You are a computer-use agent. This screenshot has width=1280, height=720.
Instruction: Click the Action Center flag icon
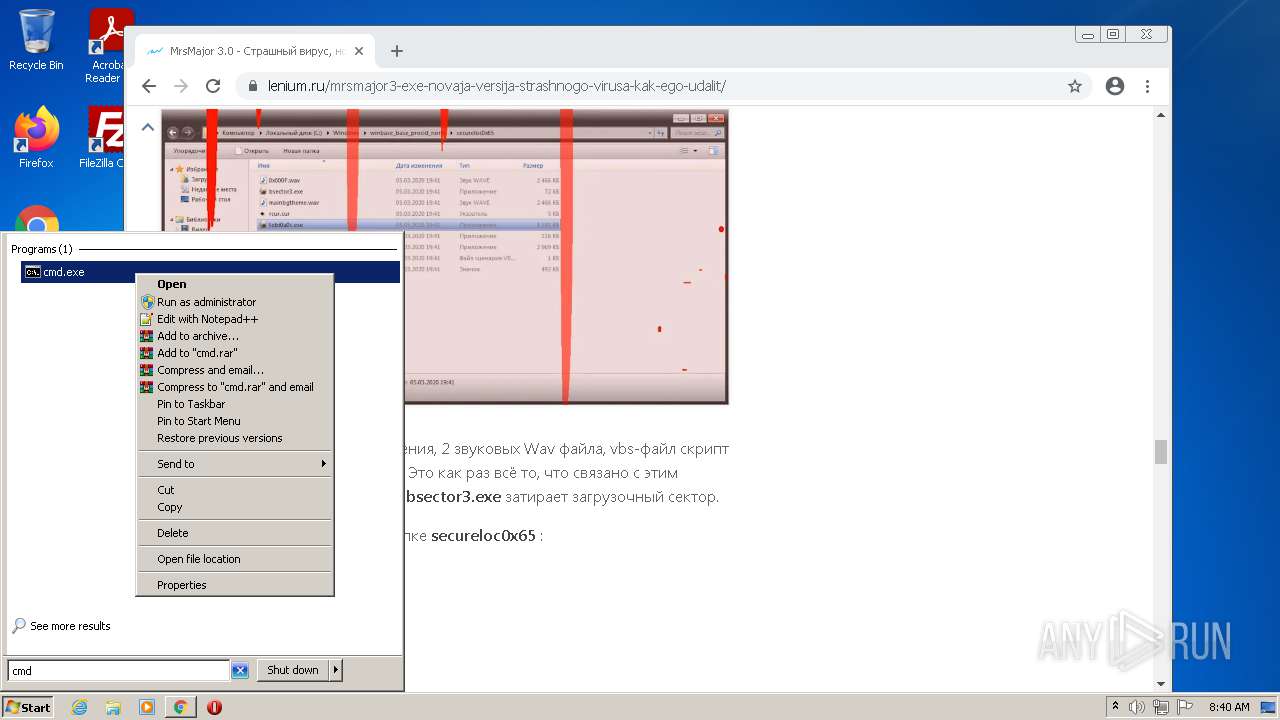click(x=1184, y=707)
